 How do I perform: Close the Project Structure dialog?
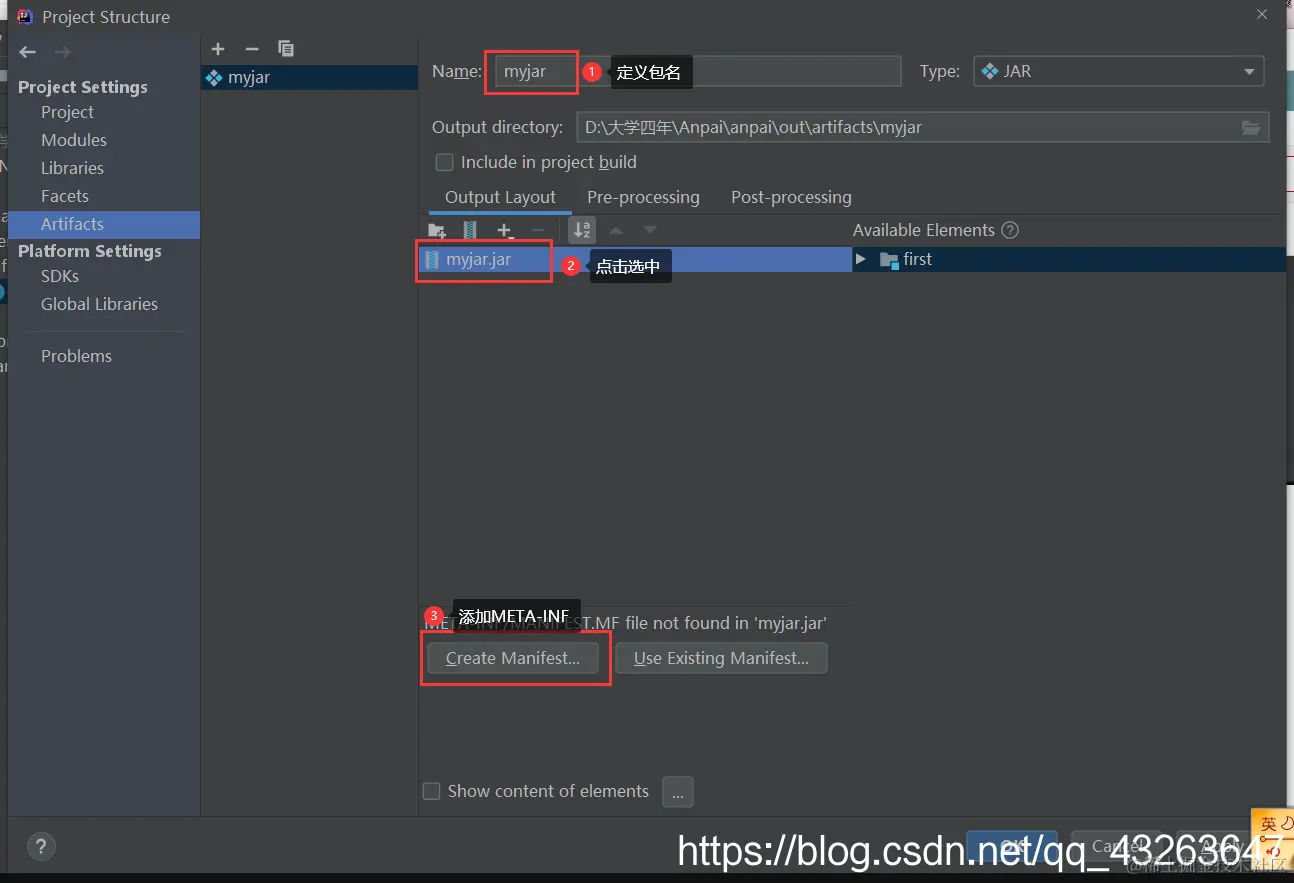pyautogui.click(x=1264, y=14)
